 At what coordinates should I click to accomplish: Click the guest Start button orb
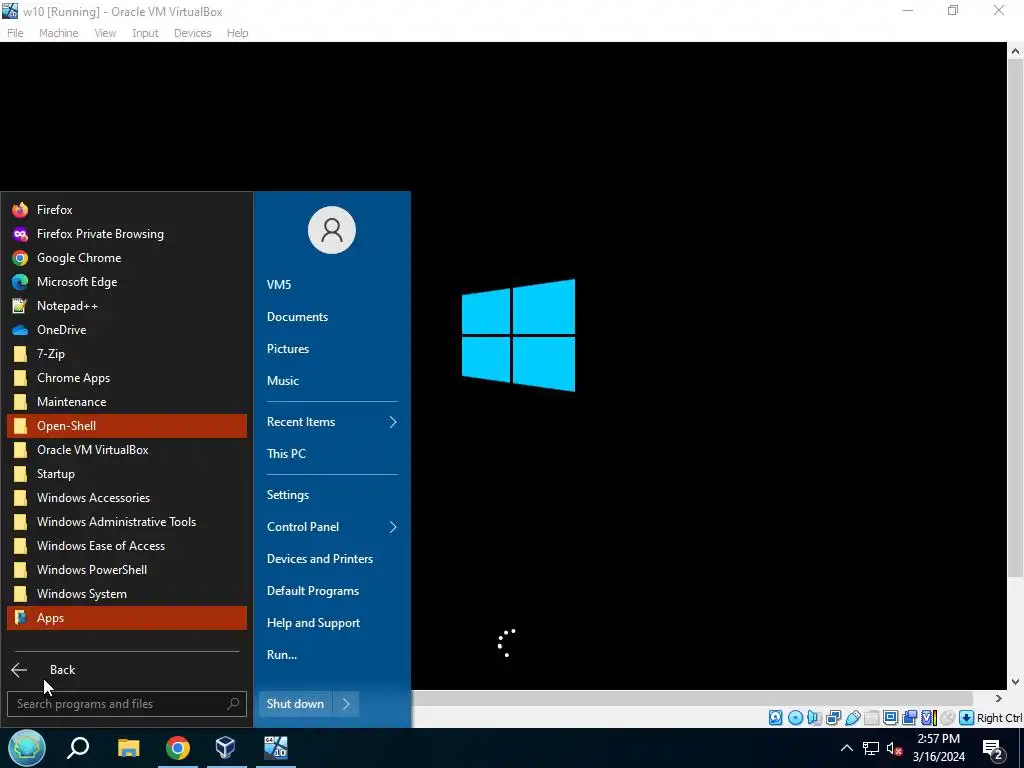[x=27, y=748]
